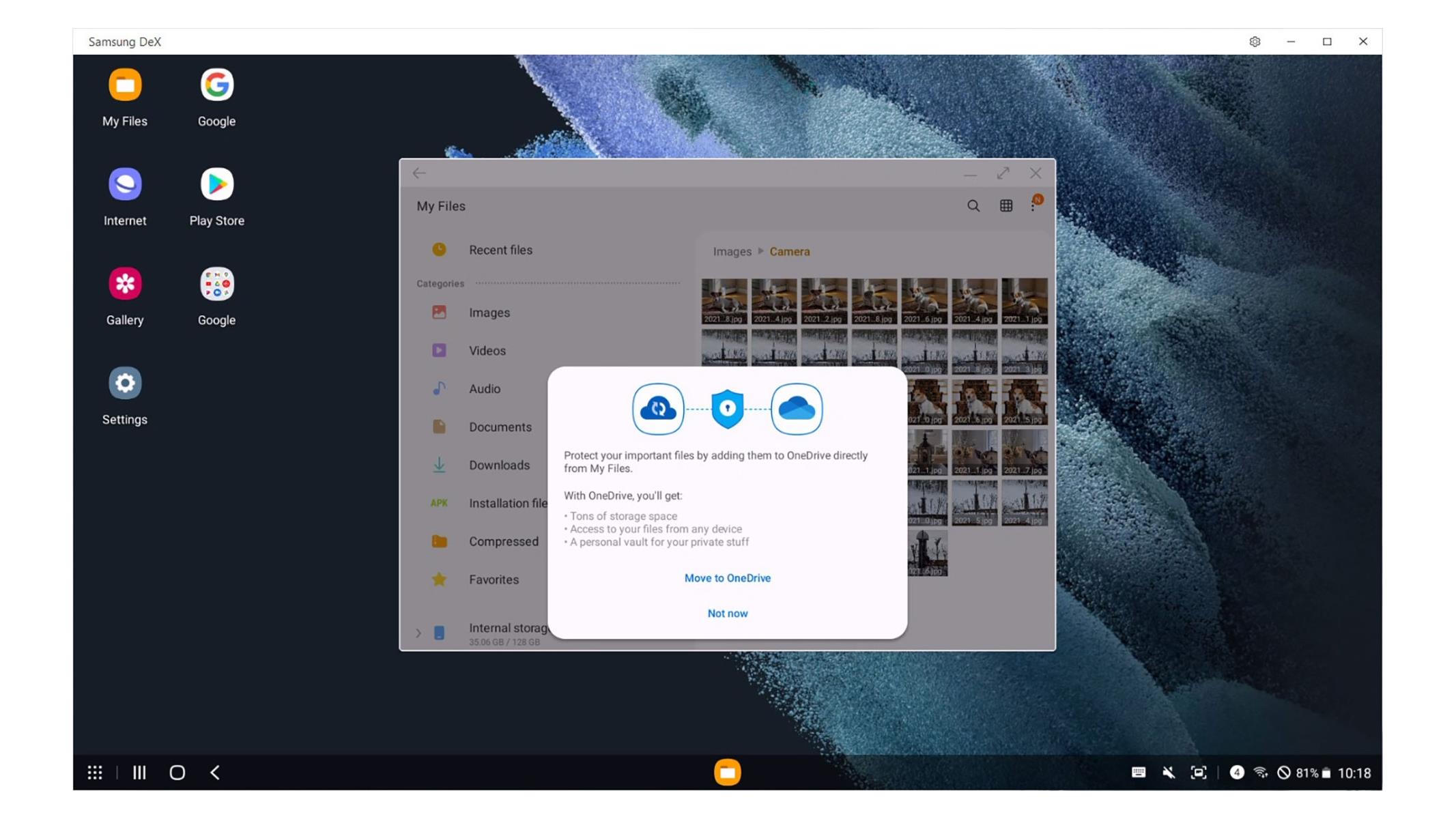Click the search icon in My Files
This screenshot has width=1456, height=819.
(973, 205)
